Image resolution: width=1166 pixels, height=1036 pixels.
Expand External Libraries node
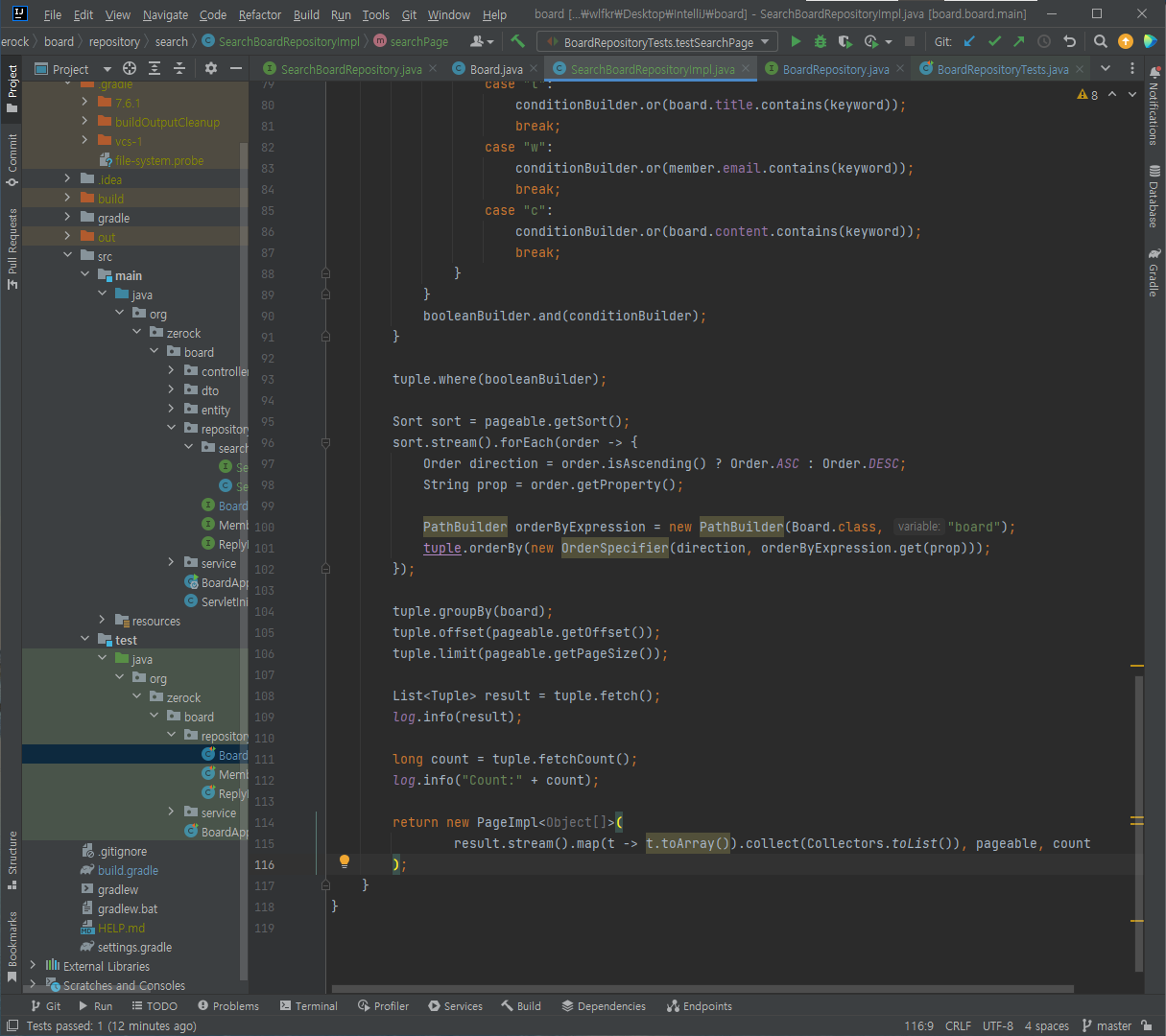pos(34,965)
